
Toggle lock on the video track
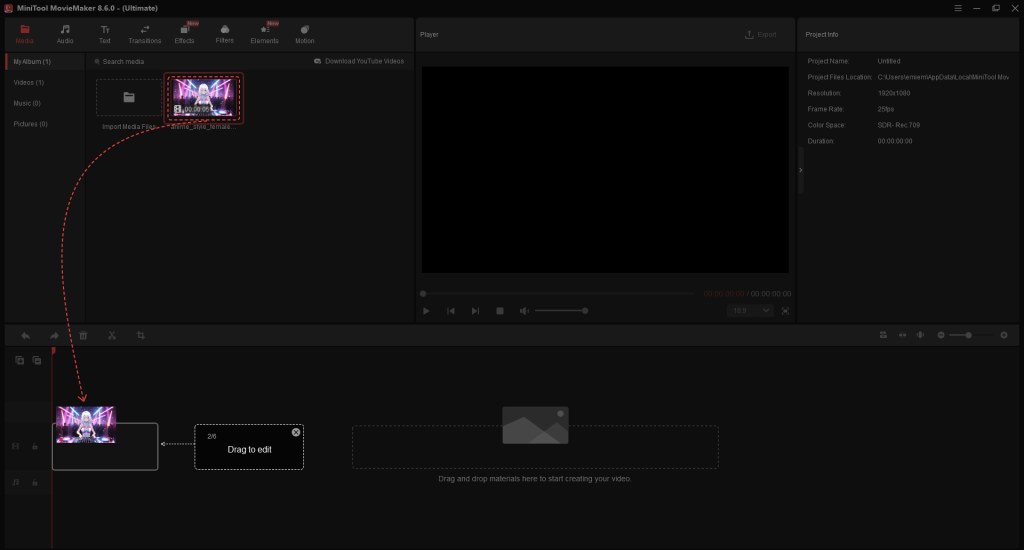click(35, 447)
